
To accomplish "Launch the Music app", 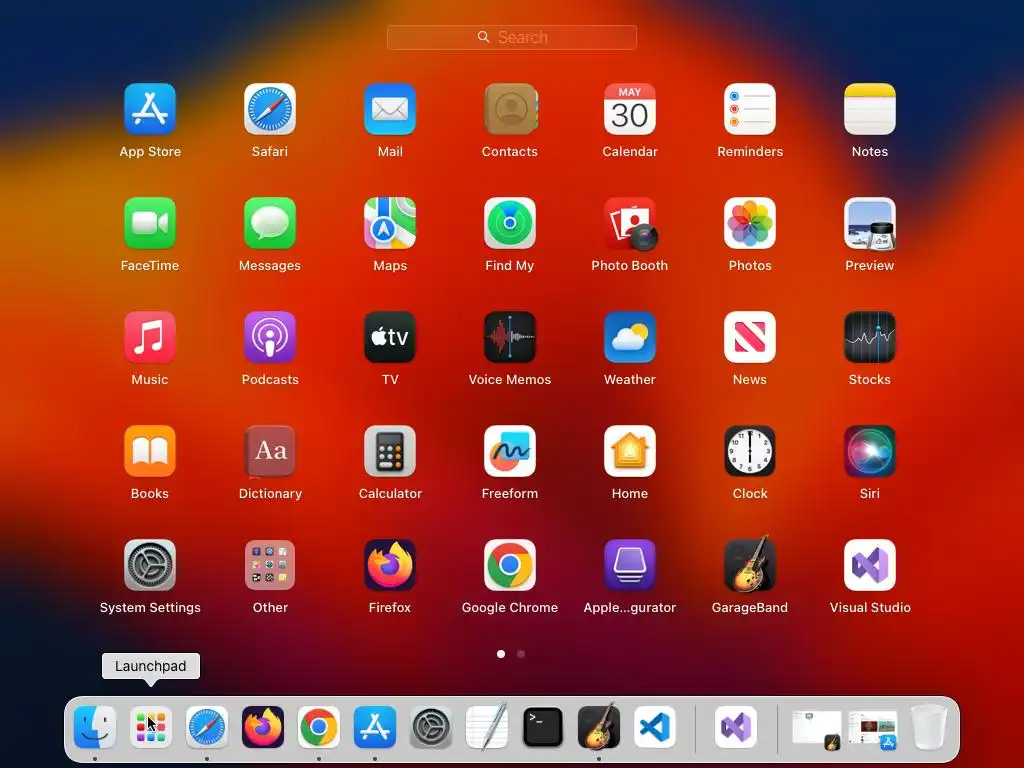I will tap(150, 337).
